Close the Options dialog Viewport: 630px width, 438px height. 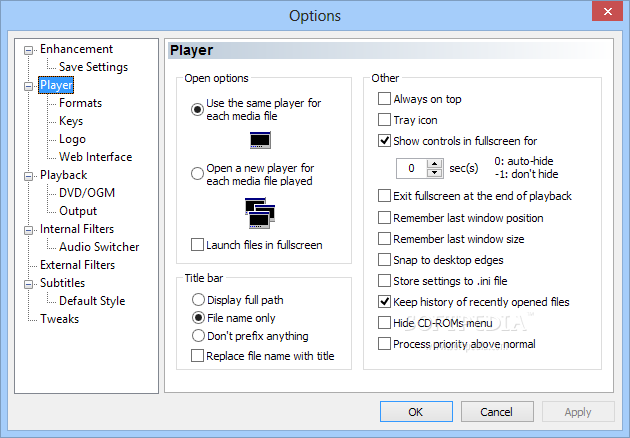click(x=608, y=11)
